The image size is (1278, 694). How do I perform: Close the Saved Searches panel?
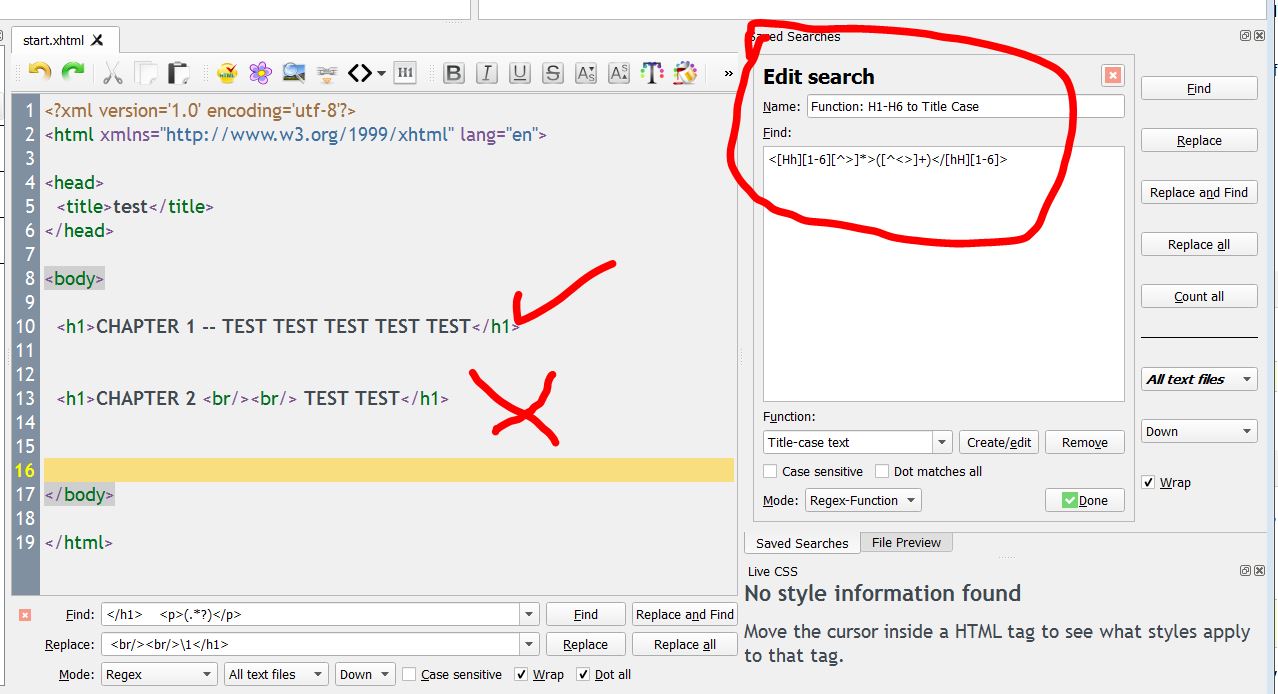pos(1258,35)
